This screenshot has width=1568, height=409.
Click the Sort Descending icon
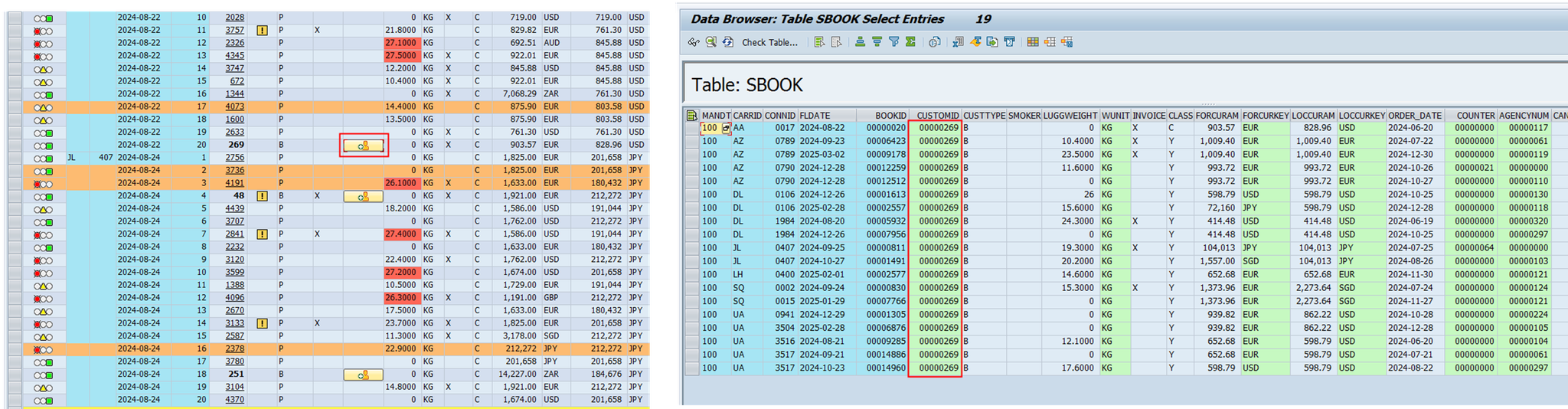pos(877,42)
